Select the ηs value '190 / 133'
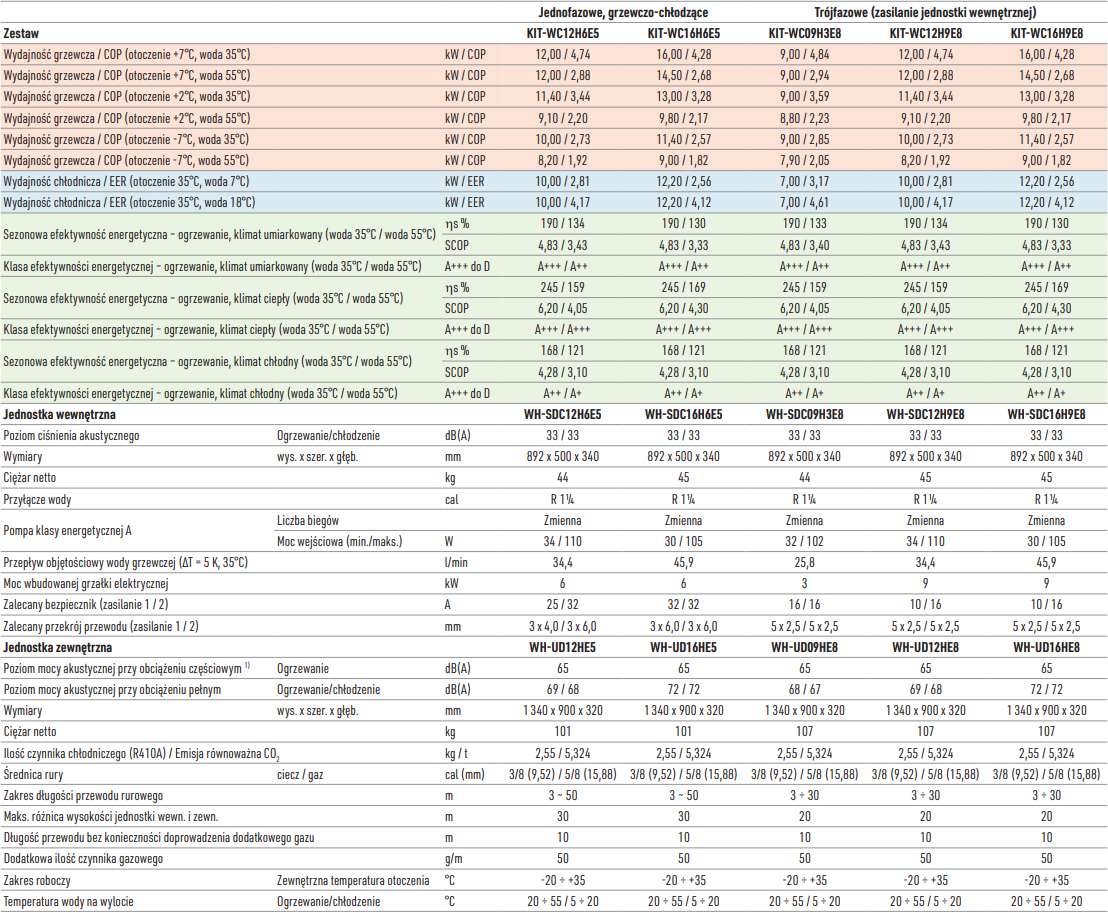This screenshot has width=1108, height=912. pos(804,224)
